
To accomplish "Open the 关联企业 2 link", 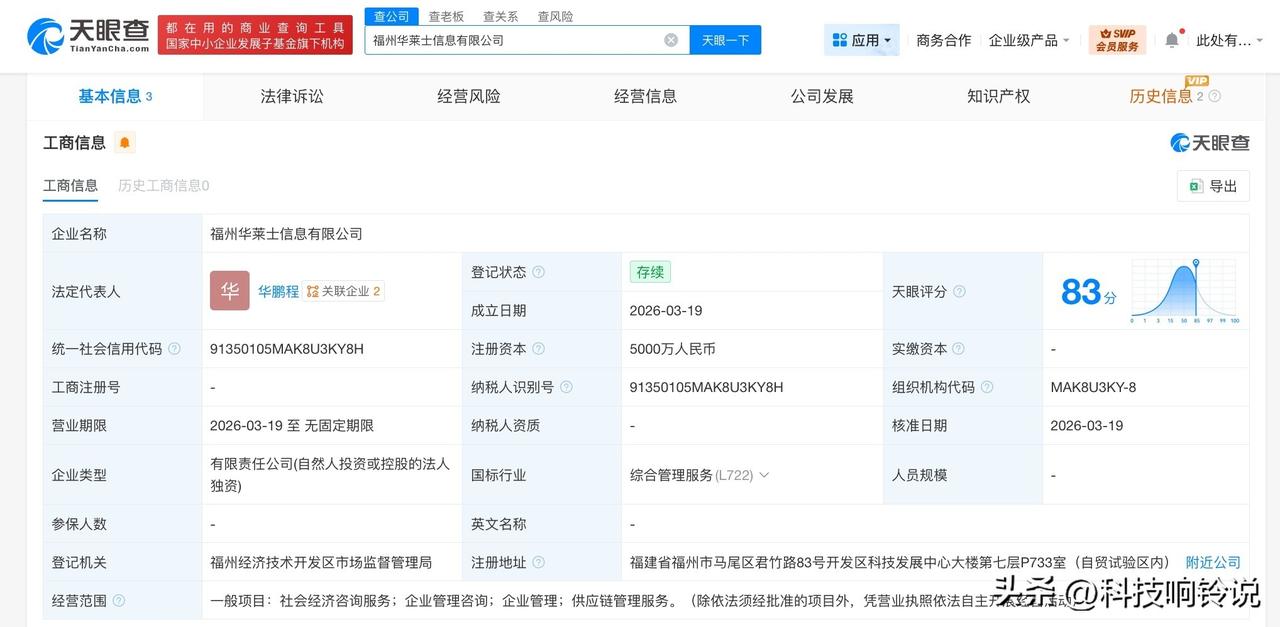I will 347,291.
